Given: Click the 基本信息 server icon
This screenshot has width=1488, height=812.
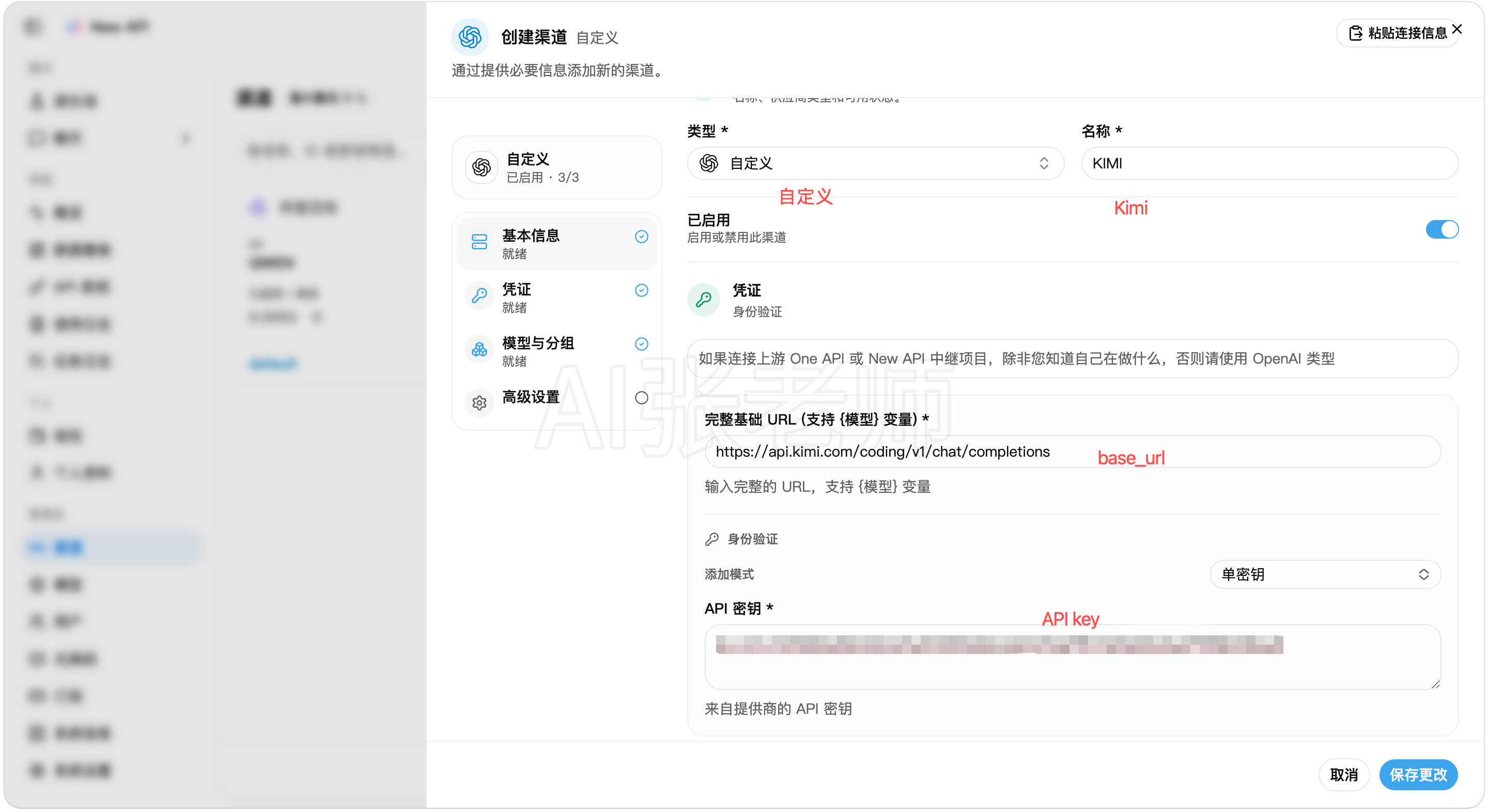Looking at the screenshot, I should pos(479,241).
